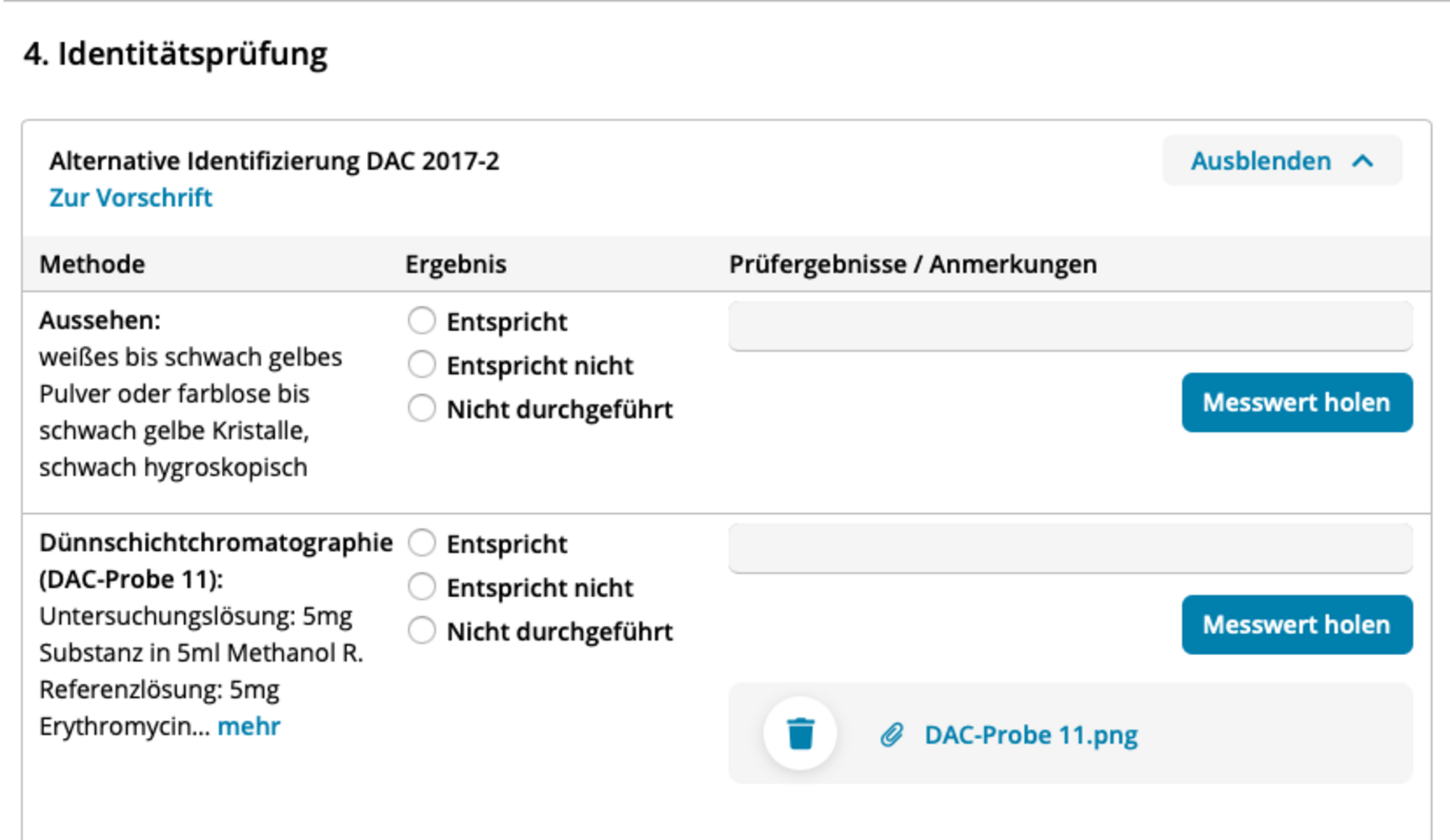This screenshot has height=840, width=1450.
Task: Focus the Anmerkungen field for Dünnschichtchromatographie
Action: [1070, 549]
